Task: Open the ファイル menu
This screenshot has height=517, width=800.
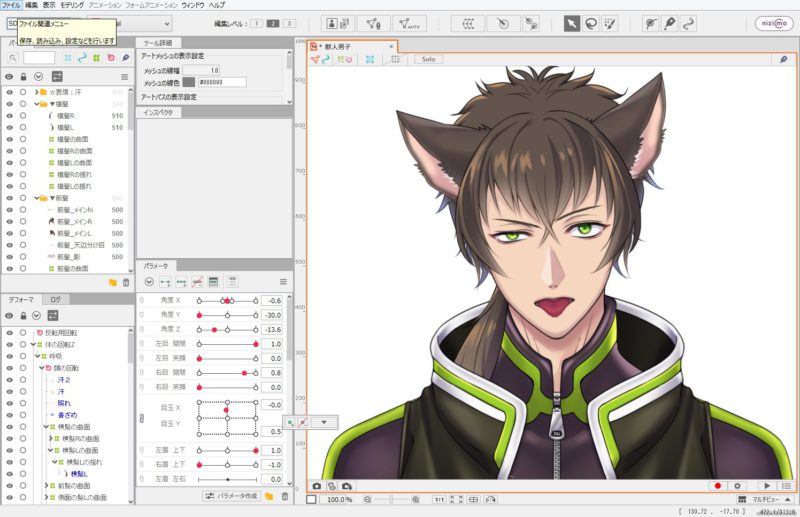Action: coord(11,5)
